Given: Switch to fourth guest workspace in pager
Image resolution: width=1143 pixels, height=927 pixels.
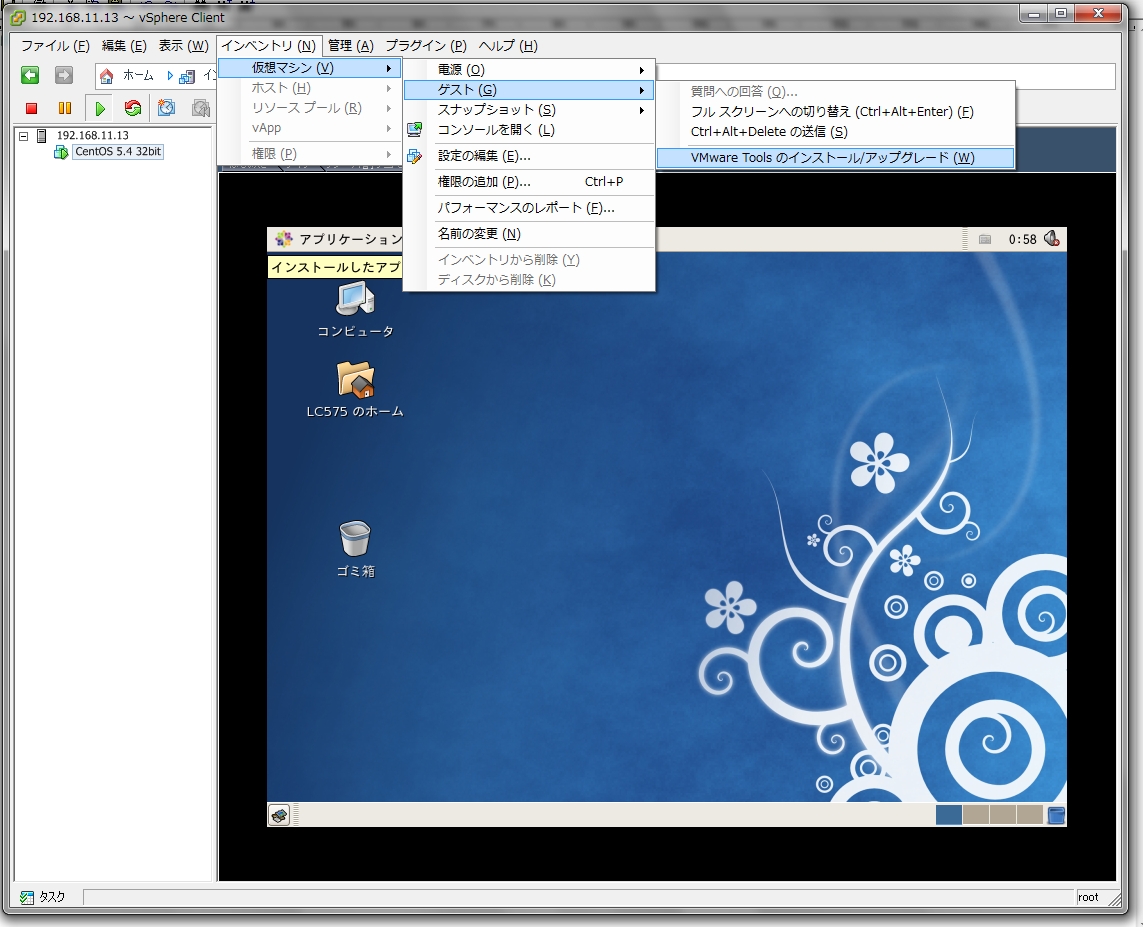Looking at the screenshot, I should point(1029,815).
